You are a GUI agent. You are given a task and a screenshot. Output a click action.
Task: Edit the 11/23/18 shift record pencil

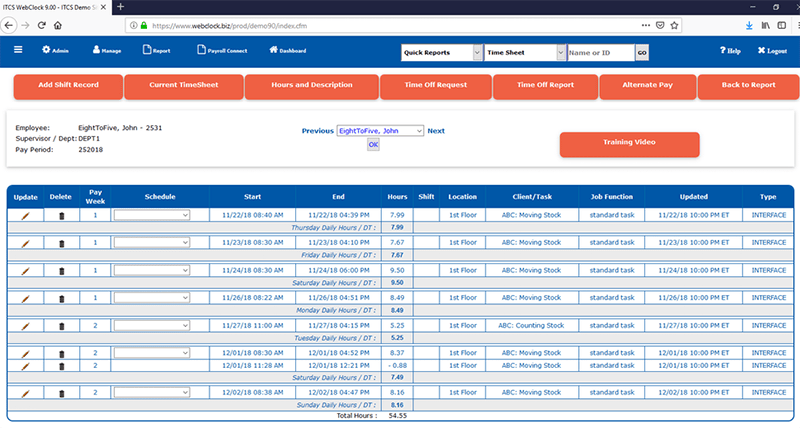25,243
